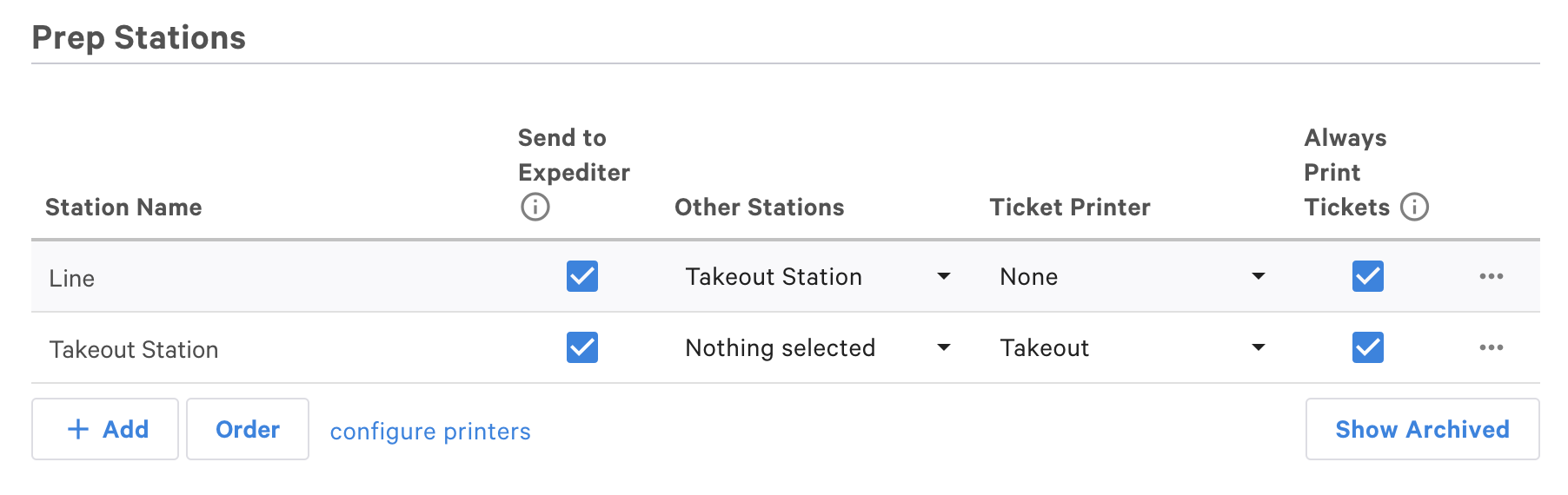The width and height of the screenshot is (1568, 495).
Task: Expand the Nothing selected dropdown
Action: pyautogui.click(x=817, y=347)
